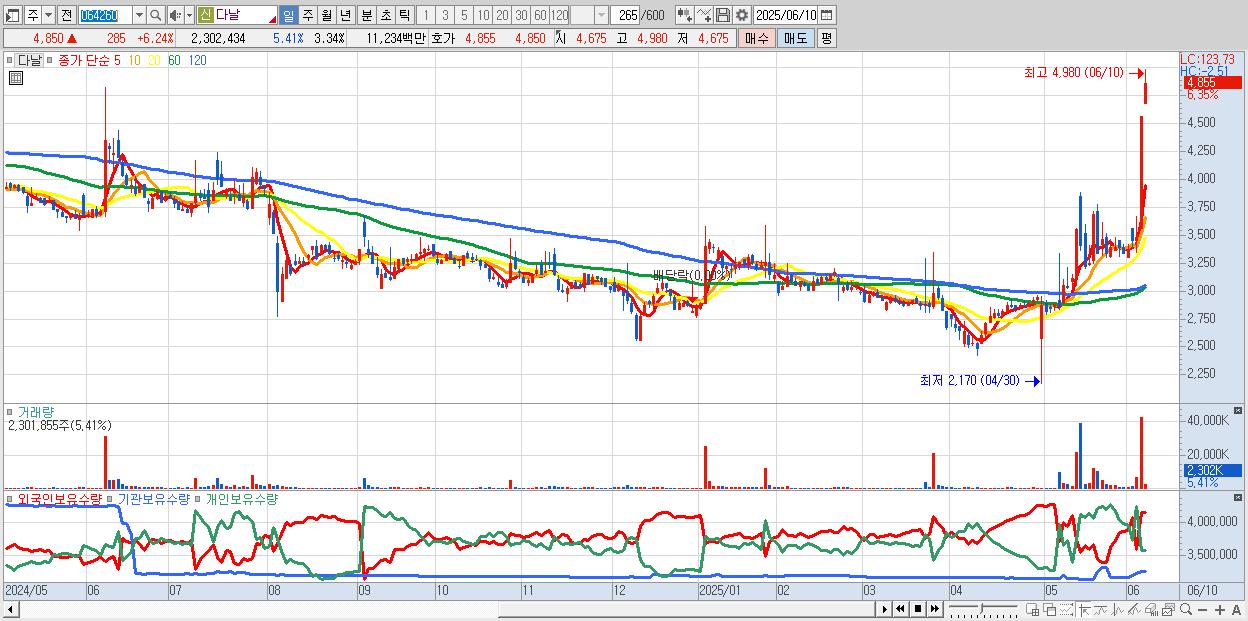Open chart settings gear icon

click(x=741, y=15)
